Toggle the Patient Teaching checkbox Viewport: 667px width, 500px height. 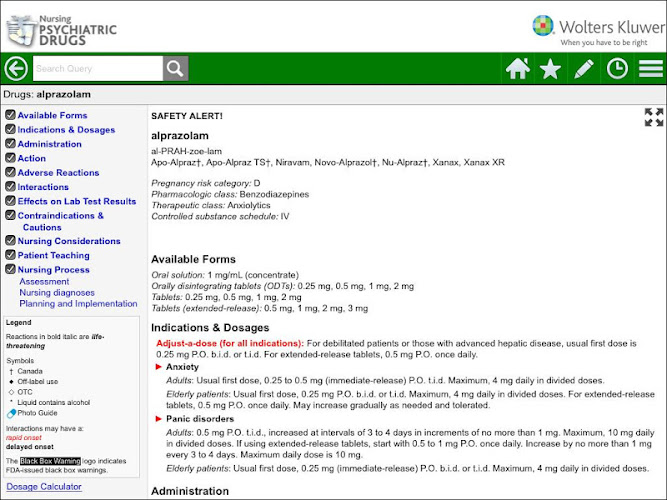[10, 255]
